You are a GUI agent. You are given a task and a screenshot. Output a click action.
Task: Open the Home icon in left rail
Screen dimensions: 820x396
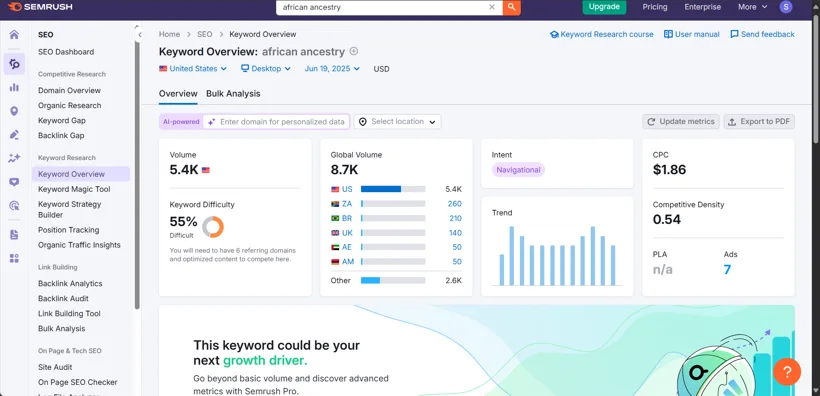pos(14,35)
